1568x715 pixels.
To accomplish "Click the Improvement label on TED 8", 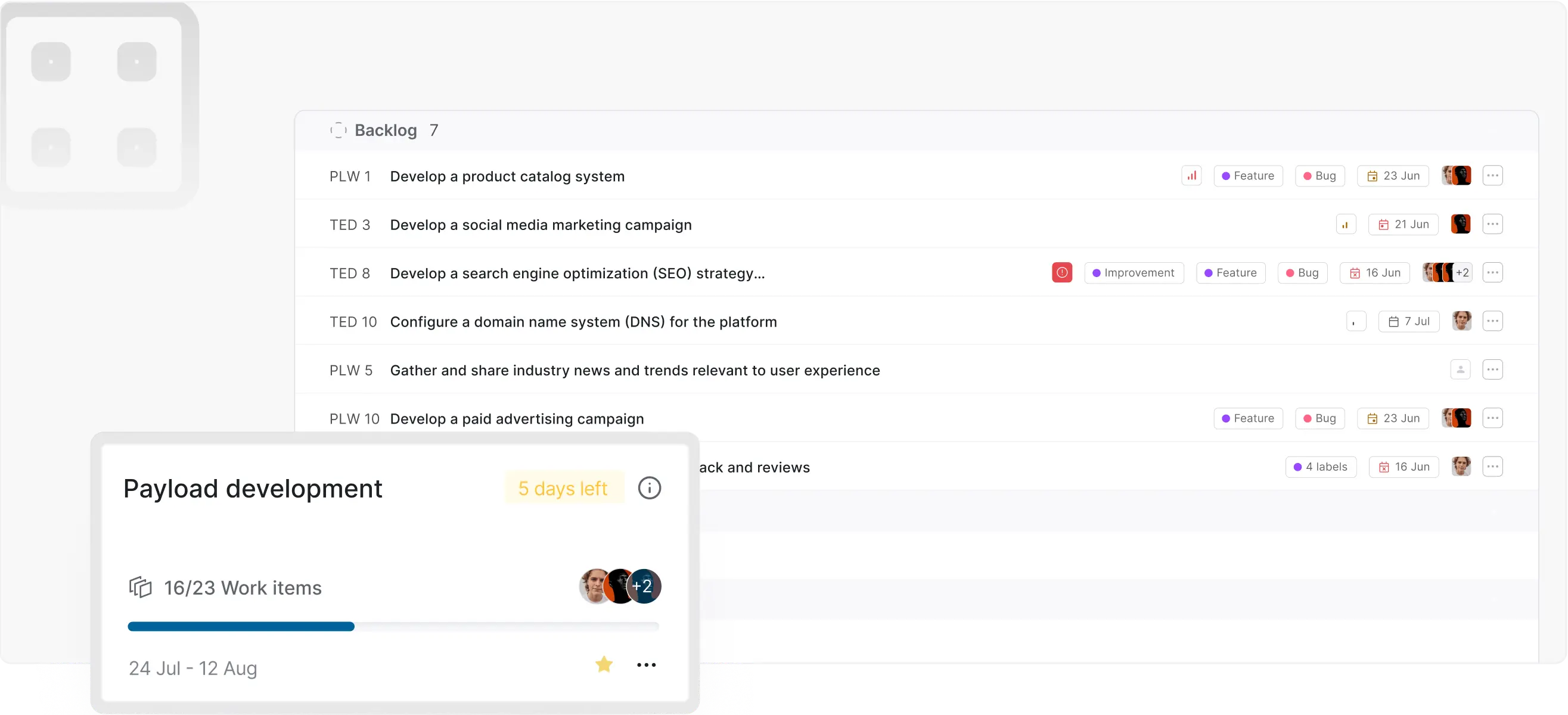I will coord(1134,273).
